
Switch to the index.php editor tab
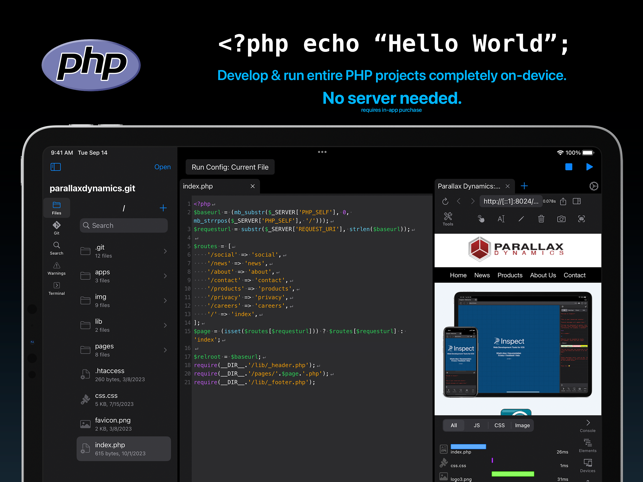click(219, 186)
